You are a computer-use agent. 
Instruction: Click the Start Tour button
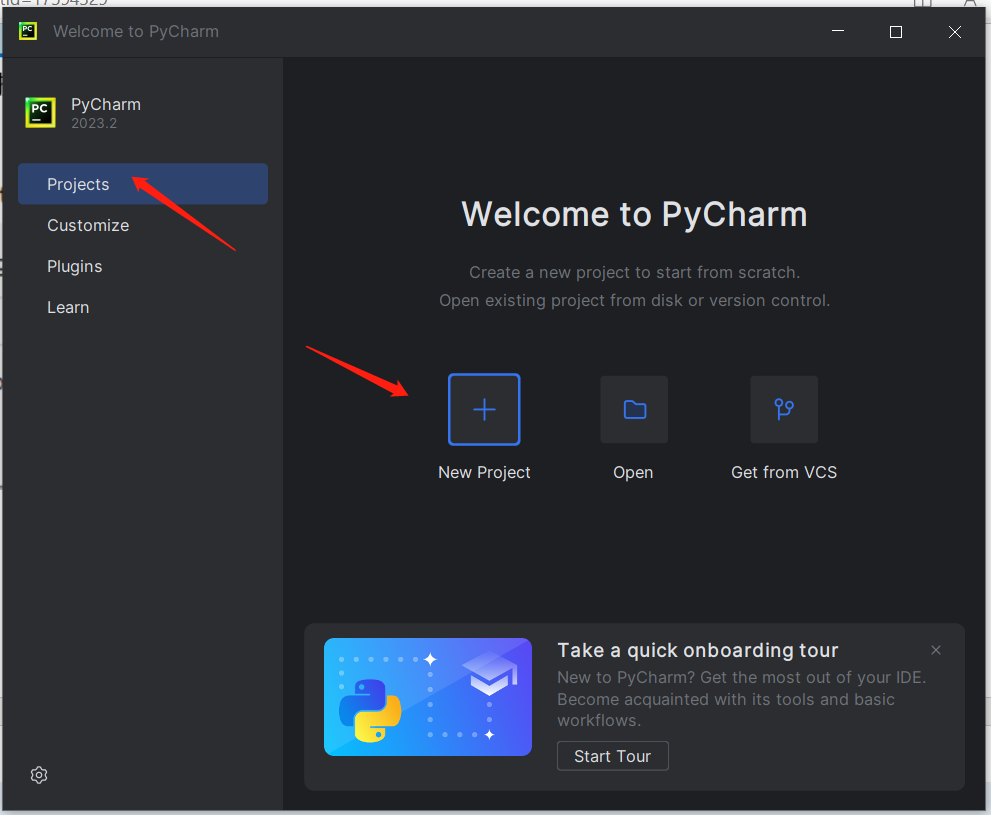tap(612, 756)
